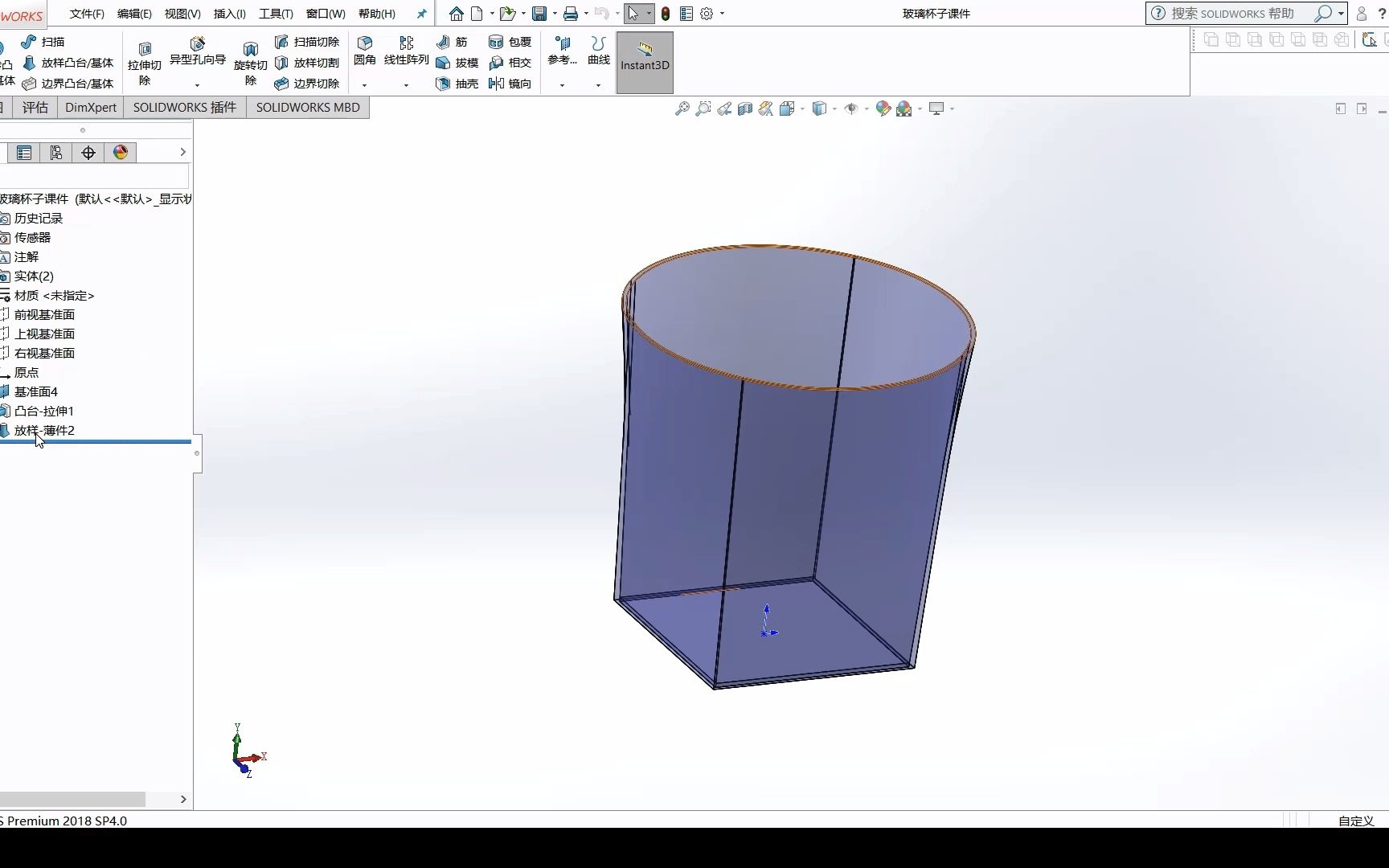1389x868 pixels.
Task: Open the 异型孔向导 (Hole Wizard) tool
Action: [x=199, y=48]
